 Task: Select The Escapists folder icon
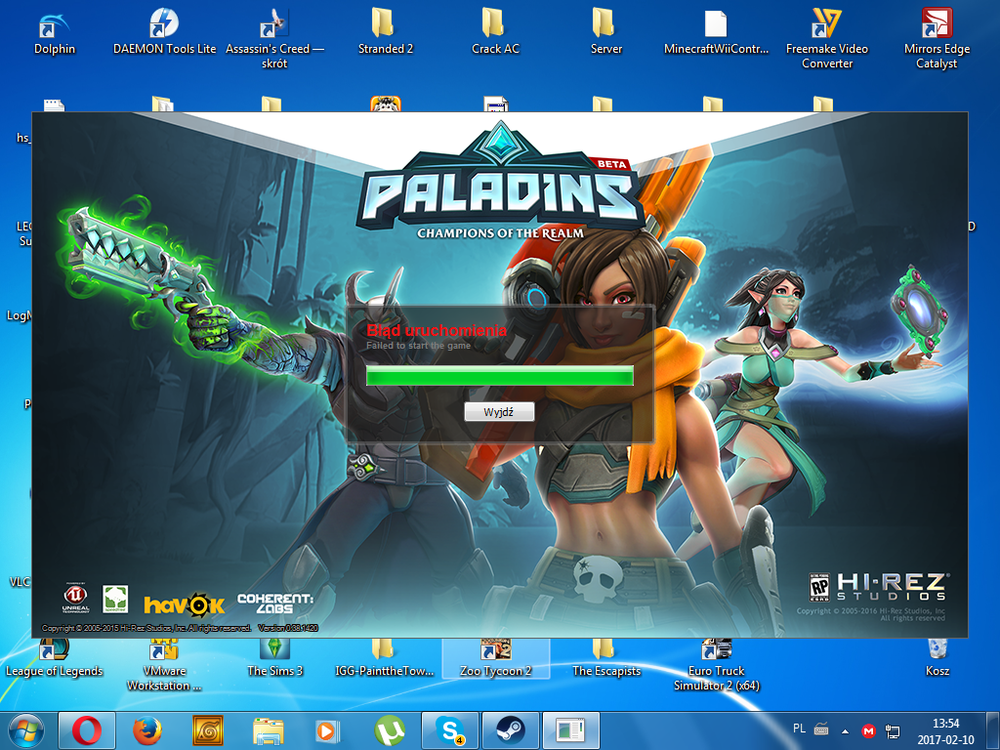[606, 659]
